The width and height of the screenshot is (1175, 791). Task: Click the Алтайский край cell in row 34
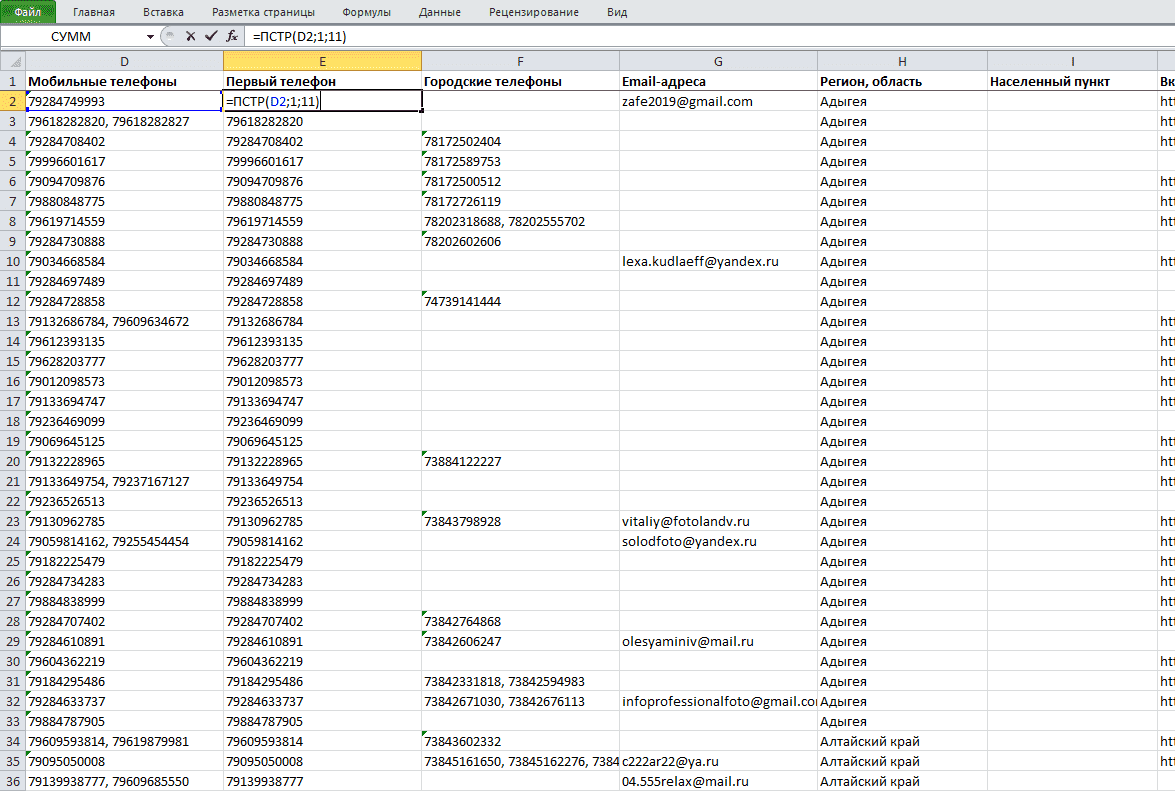(x=902, y=742)
